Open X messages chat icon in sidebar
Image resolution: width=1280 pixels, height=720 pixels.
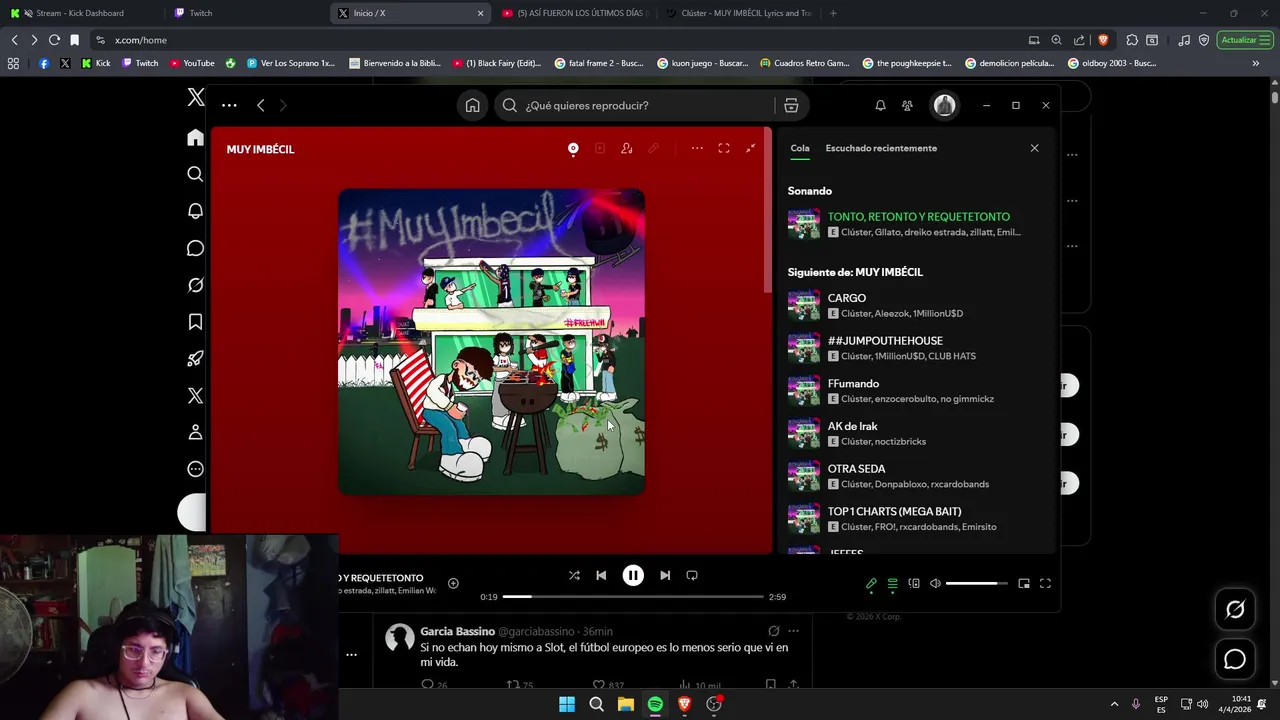[195, 248]
